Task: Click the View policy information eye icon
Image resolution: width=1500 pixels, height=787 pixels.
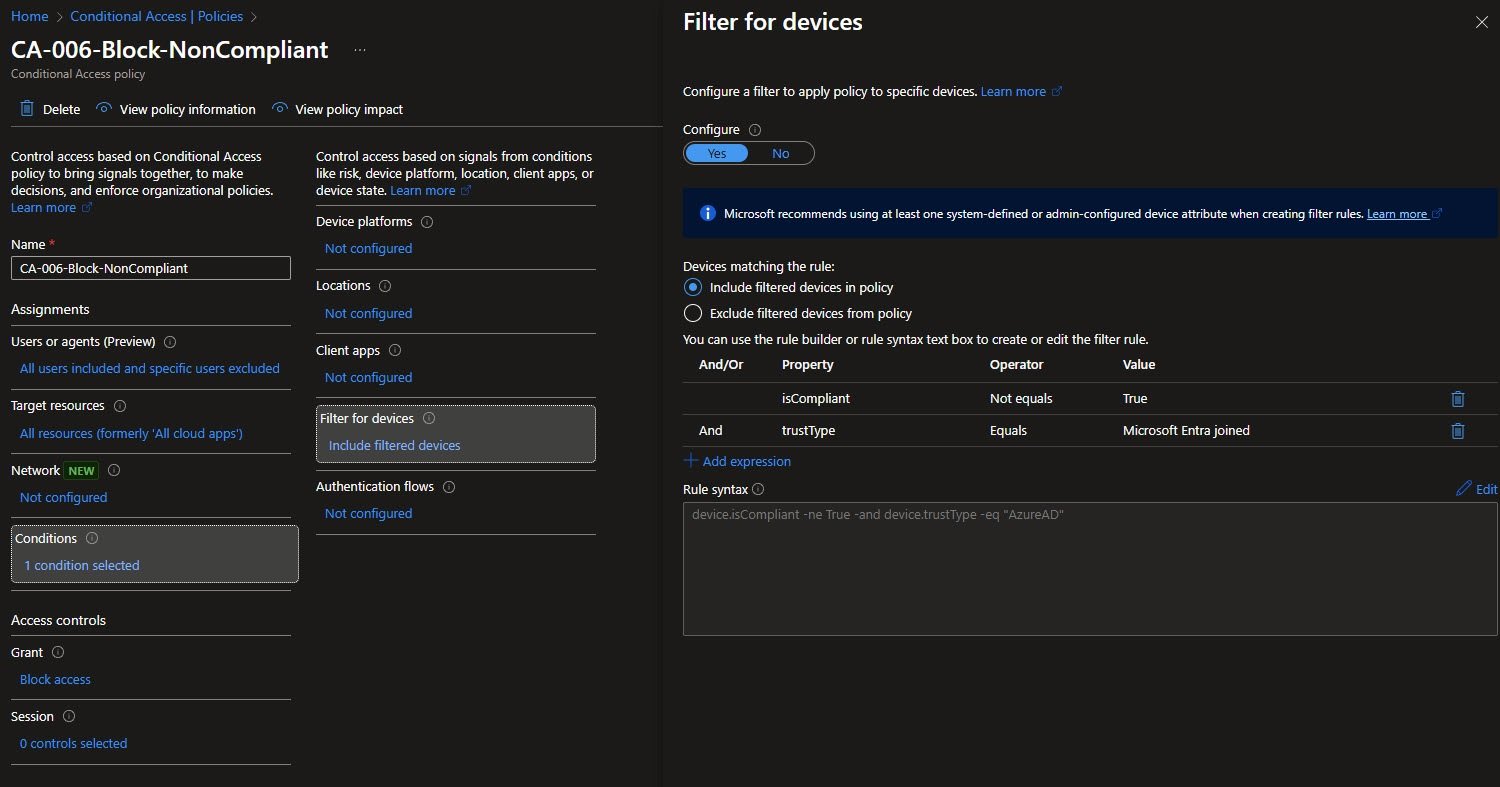Action: point(104,109)
